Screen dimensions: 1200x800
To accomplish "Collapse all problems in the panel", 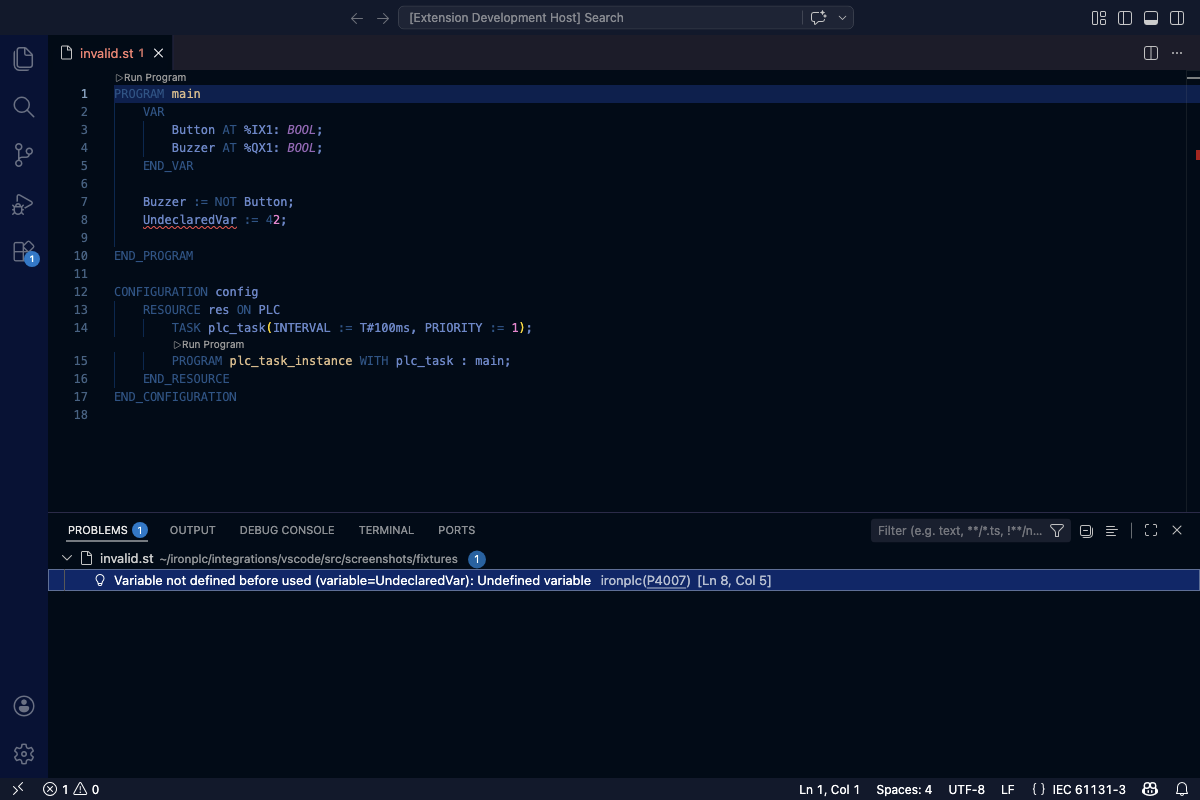I will point(1086,530).
